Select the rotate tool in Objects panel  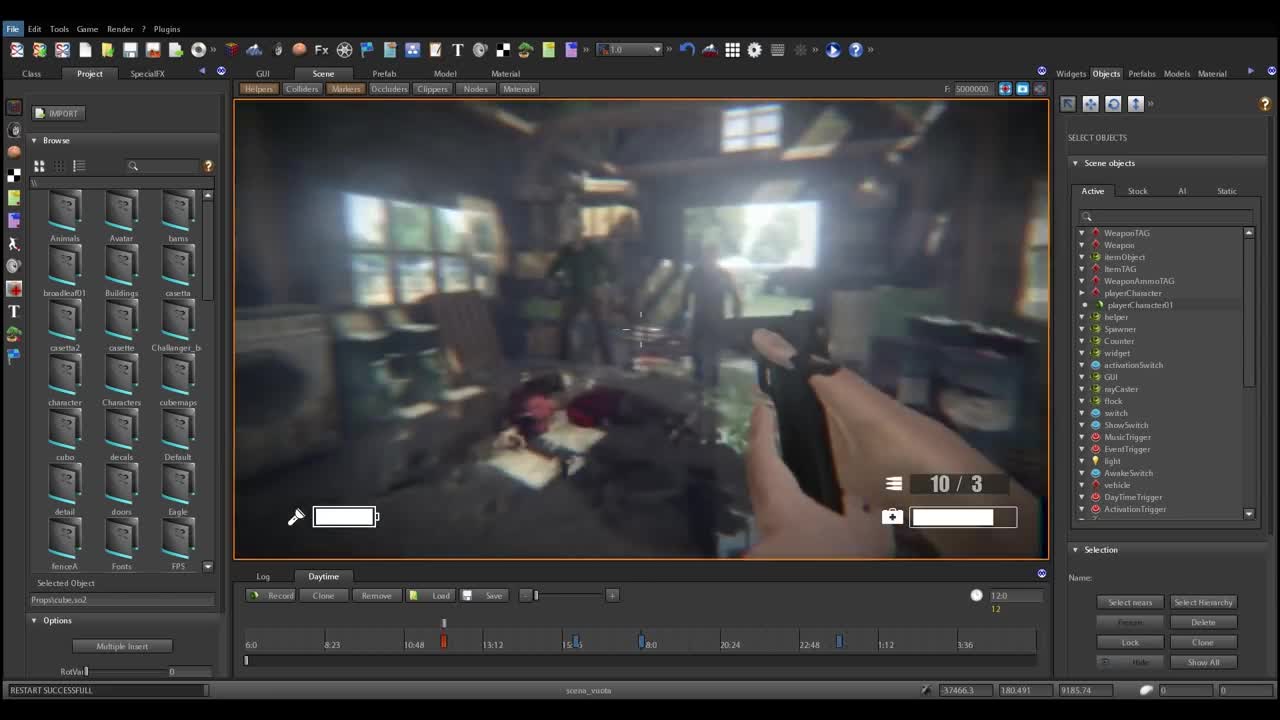[1113, 104]
